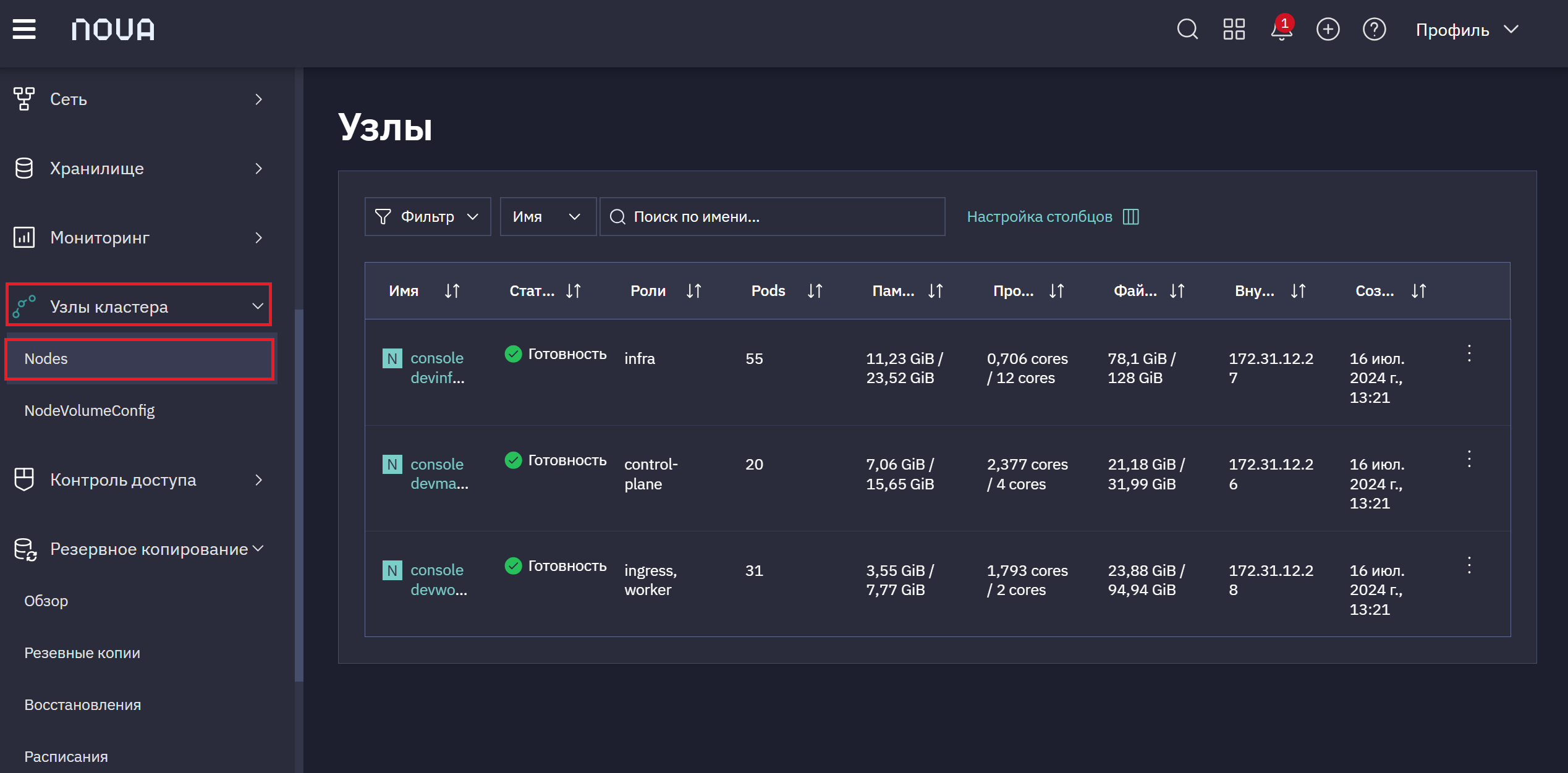1568x773 pixels.
Task: Click the Поиск по имени search field
Action: tap(772, 217)
